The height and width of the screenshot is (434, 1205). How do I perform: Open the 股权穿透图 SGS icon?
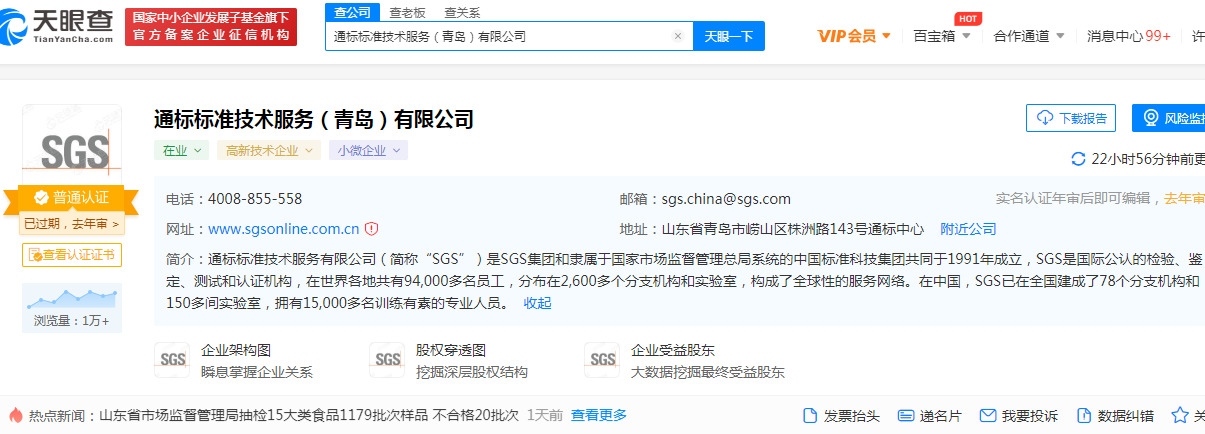387,360
